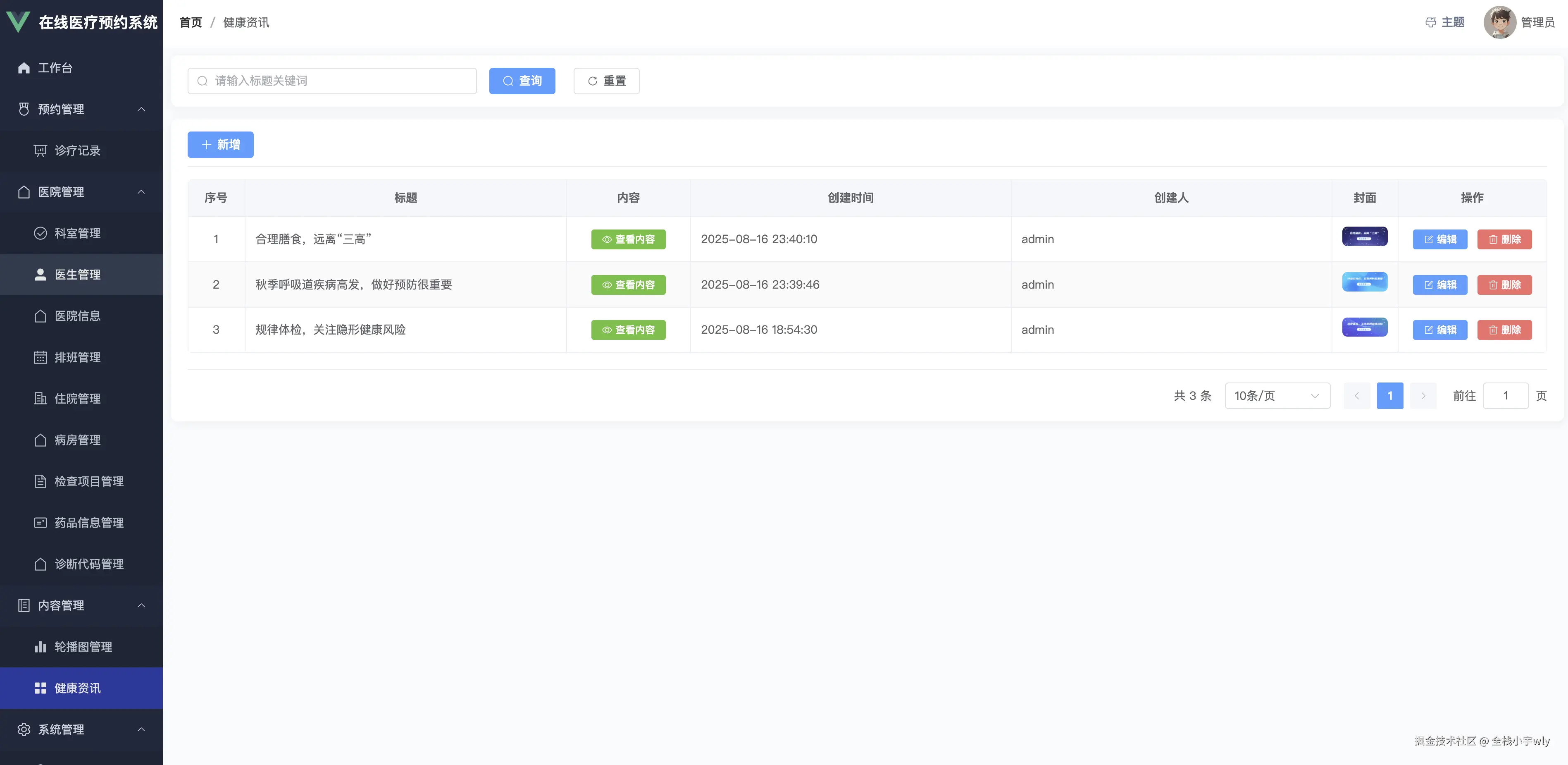This screenshot has width=1568, height=765.
Task: Select 医生管理 menu item
Action: pyautogui.click(x=77, y=275)
